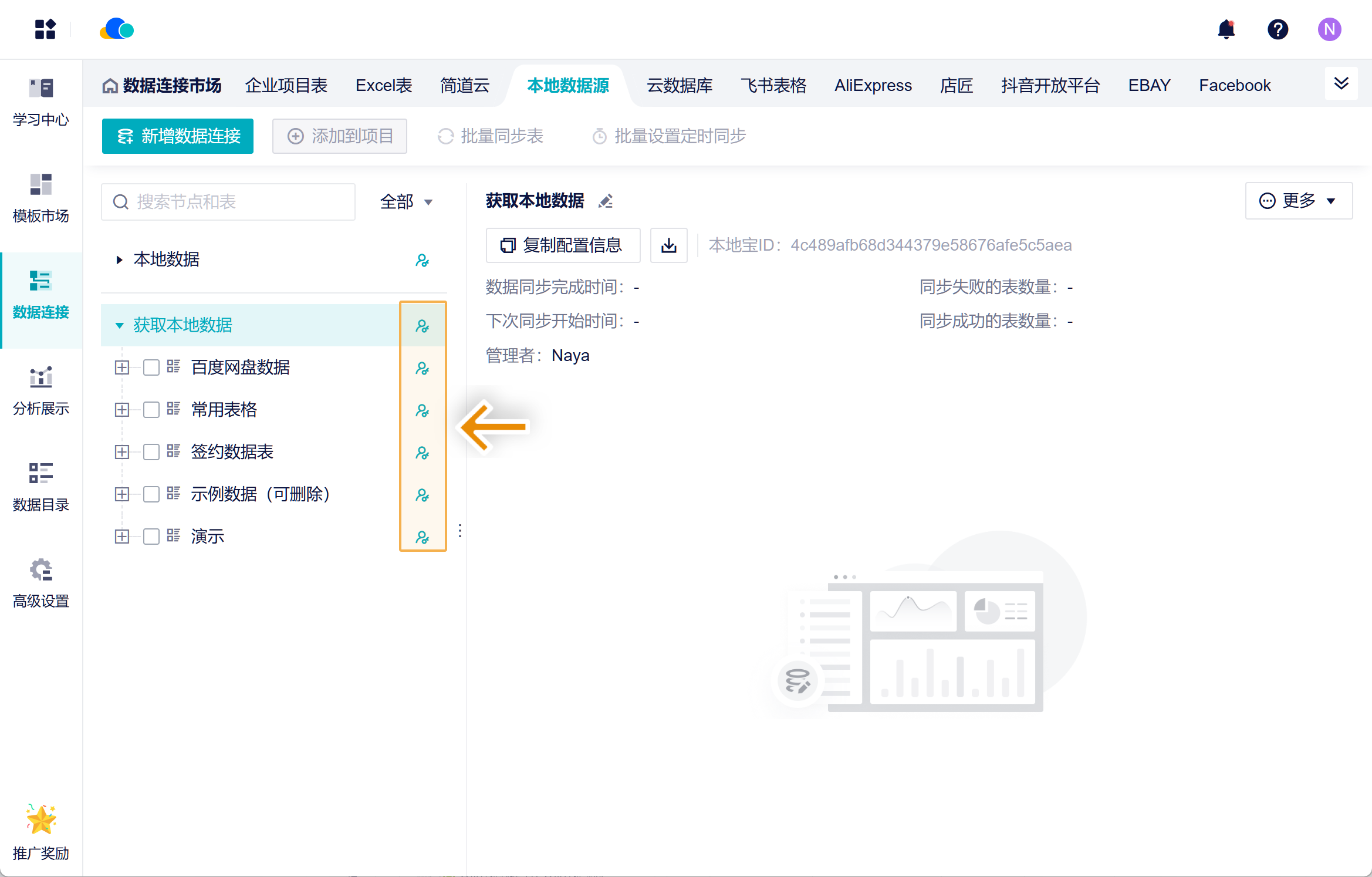The width and height of the screenshot is (1372, 877).
Task: Tick the 签约数据表 checkbox
Action: 151,452
